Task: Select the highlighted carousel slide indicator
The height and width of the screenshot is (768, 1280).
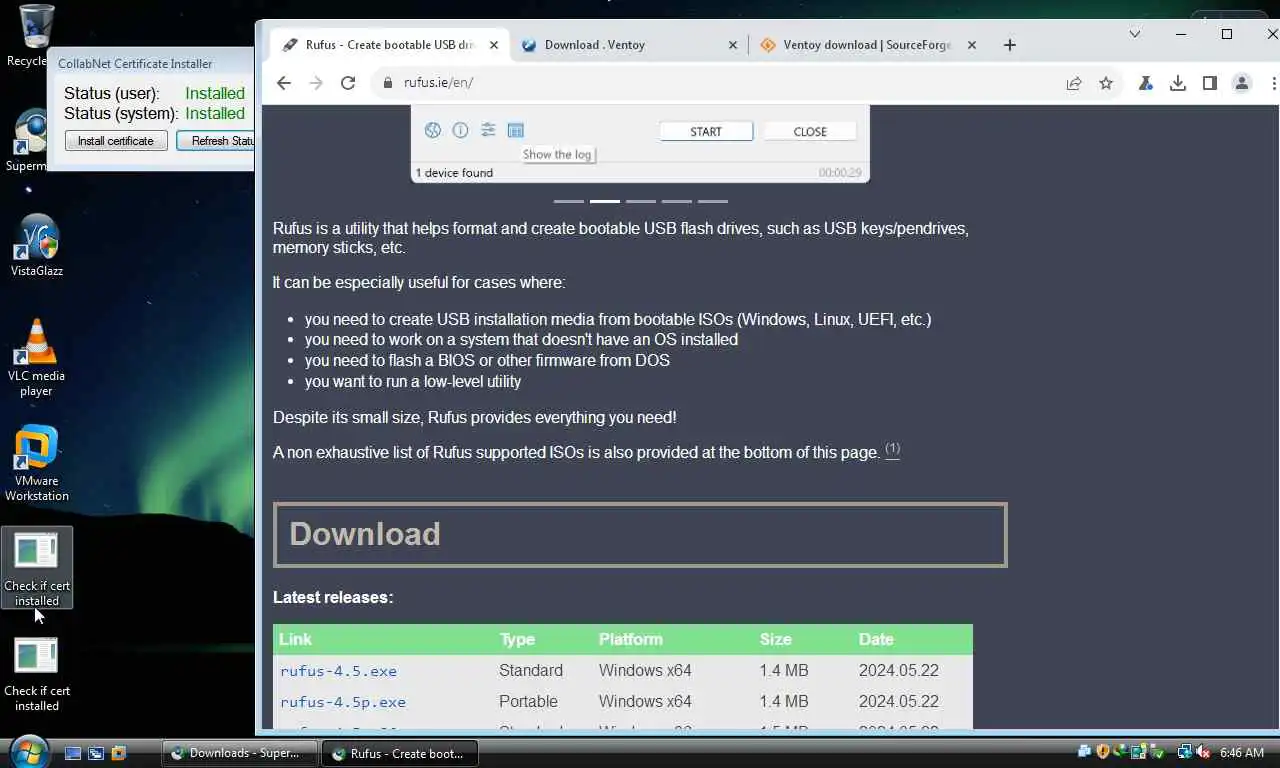Action: (x=605, y=201)
